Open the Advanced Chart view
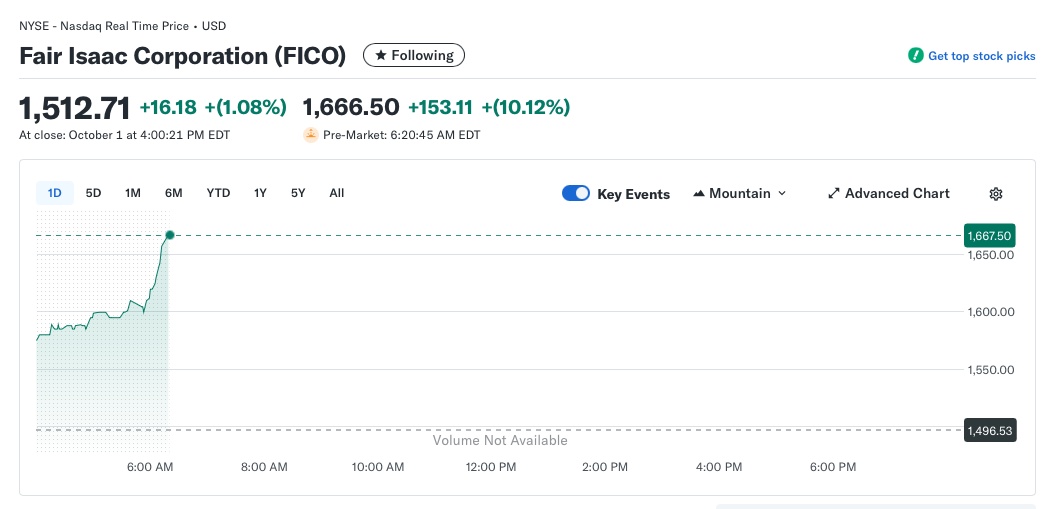 [x=896, y=194]
